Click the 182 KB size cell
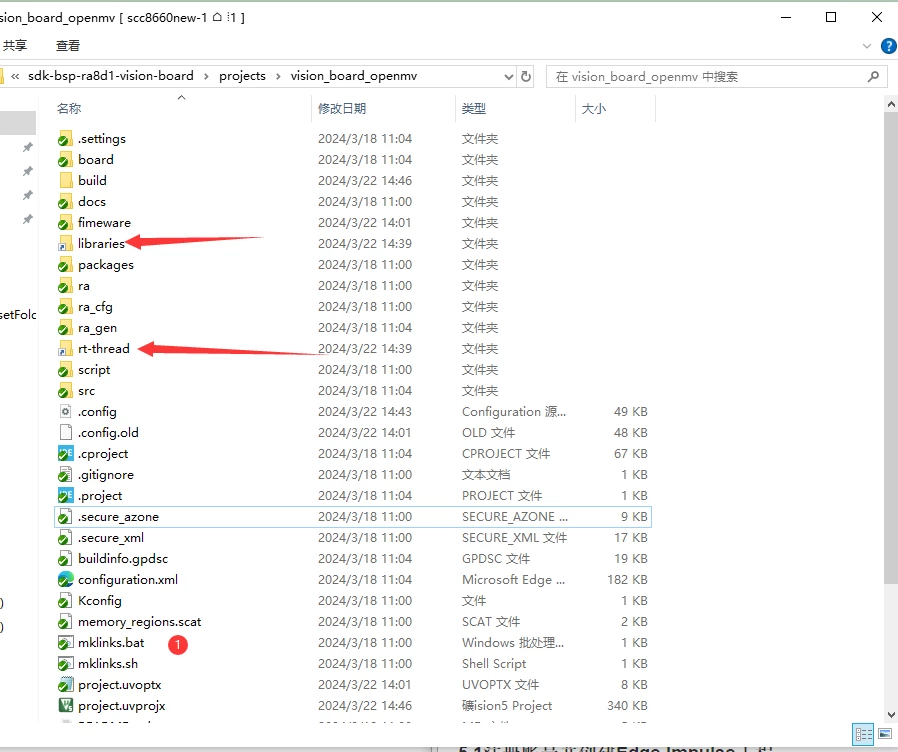This screenshot has height=752, width=898. click(627, 580)
